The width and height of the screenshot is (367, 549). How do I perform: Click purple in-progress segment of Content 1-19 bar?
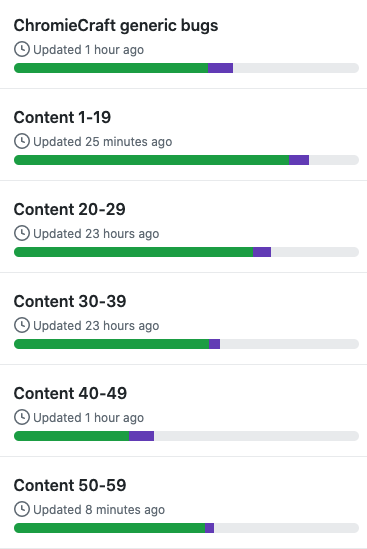[x=299, y=160]
